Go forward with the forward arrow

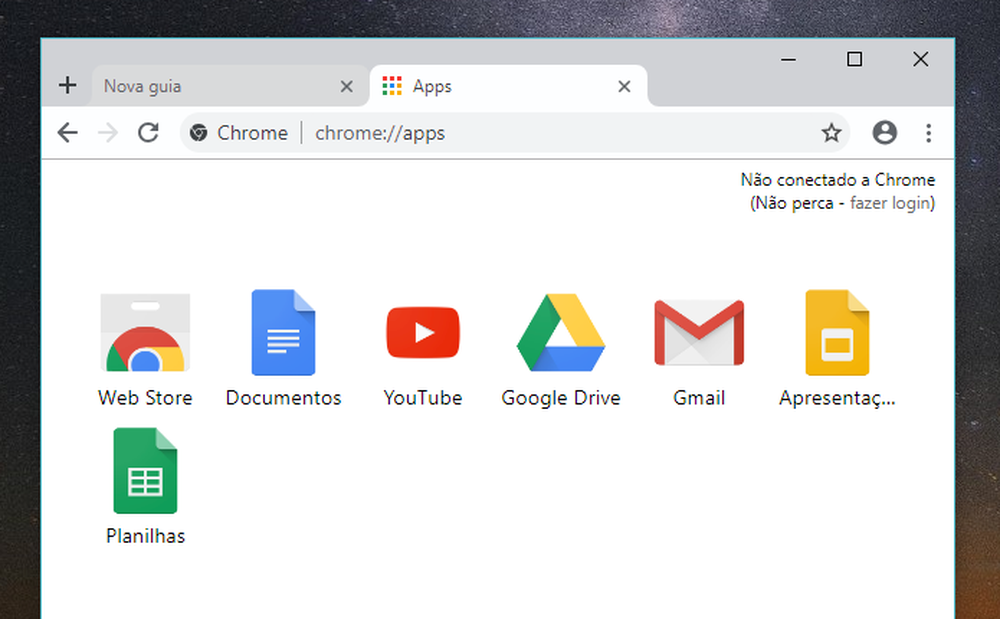pos(108,133)
